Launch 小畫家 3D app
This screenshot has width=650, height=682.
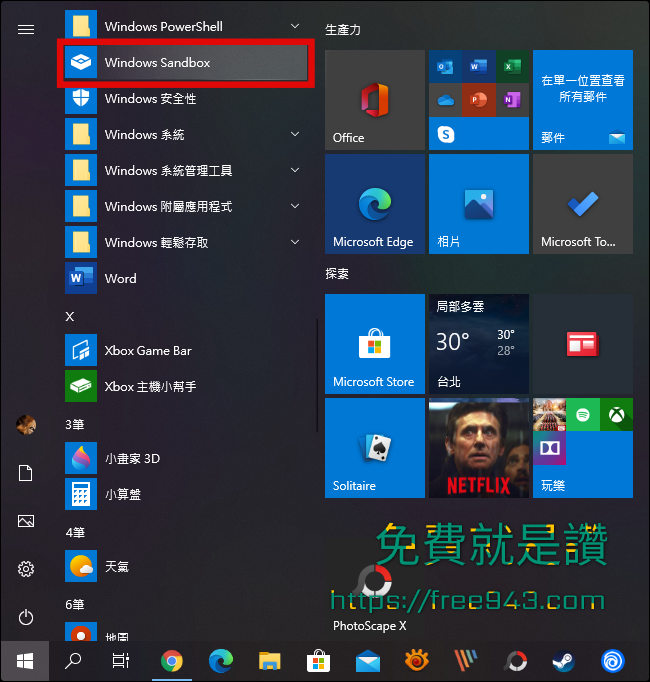pyautogui.click(x=186, y=458)
